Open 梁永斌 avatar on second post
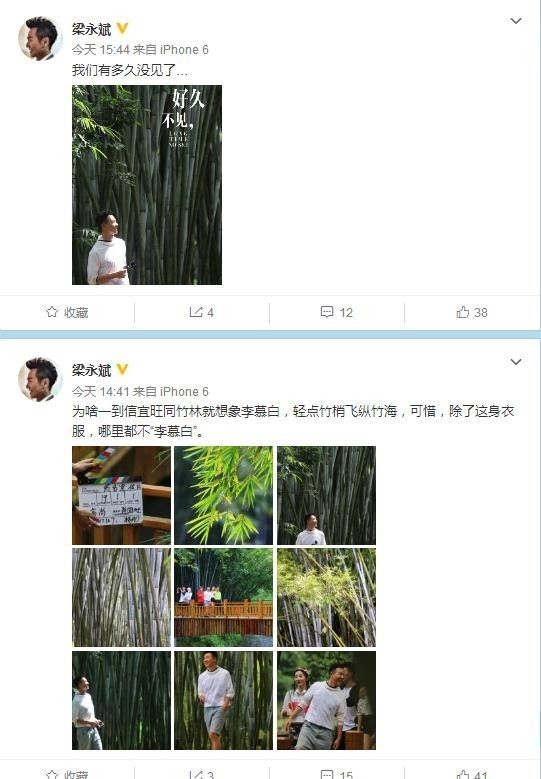This screenshot has height=779, width=541. click(x=40, y=380)
